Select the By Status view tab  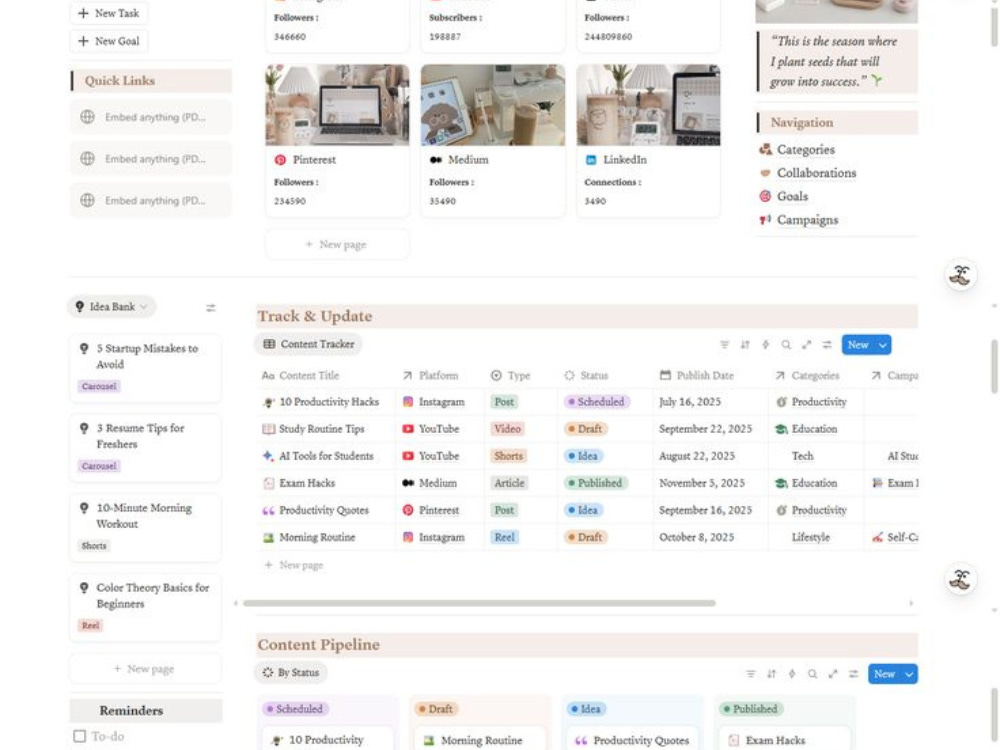click(x=291, y=673)
